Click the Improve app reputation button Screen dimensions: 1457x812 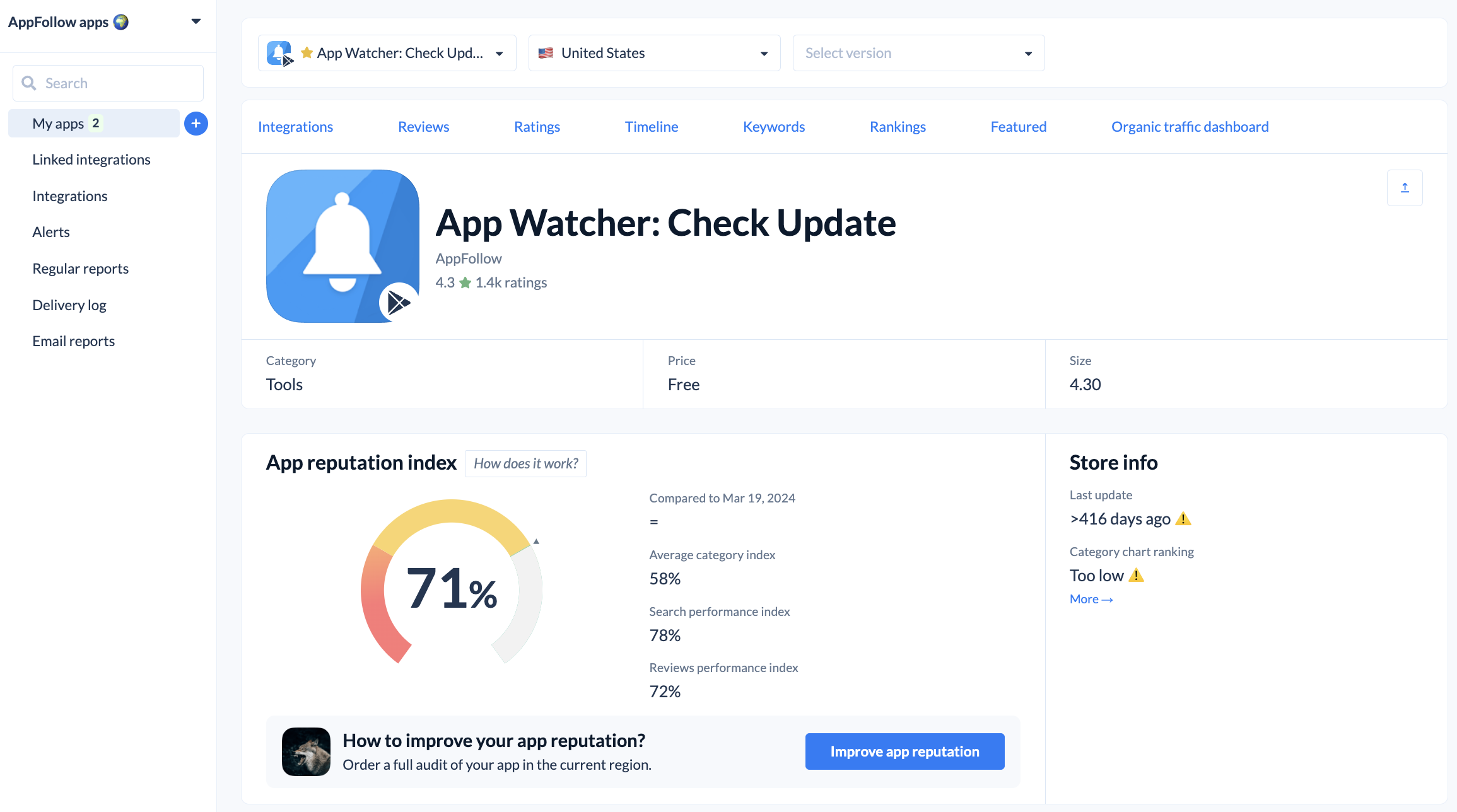904,751
